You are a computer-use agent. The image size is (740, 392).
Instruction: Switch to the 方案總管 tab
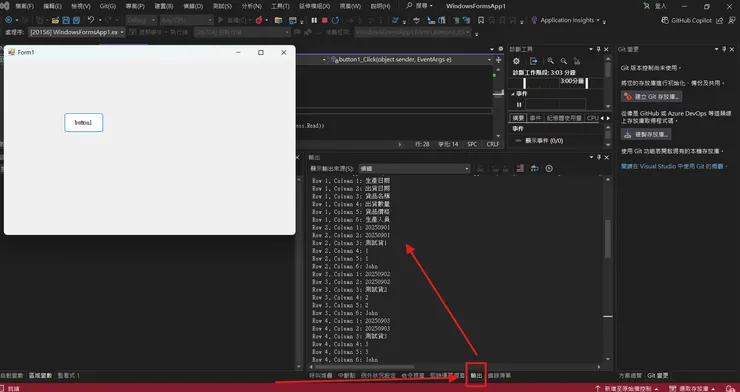click(630, 375)
